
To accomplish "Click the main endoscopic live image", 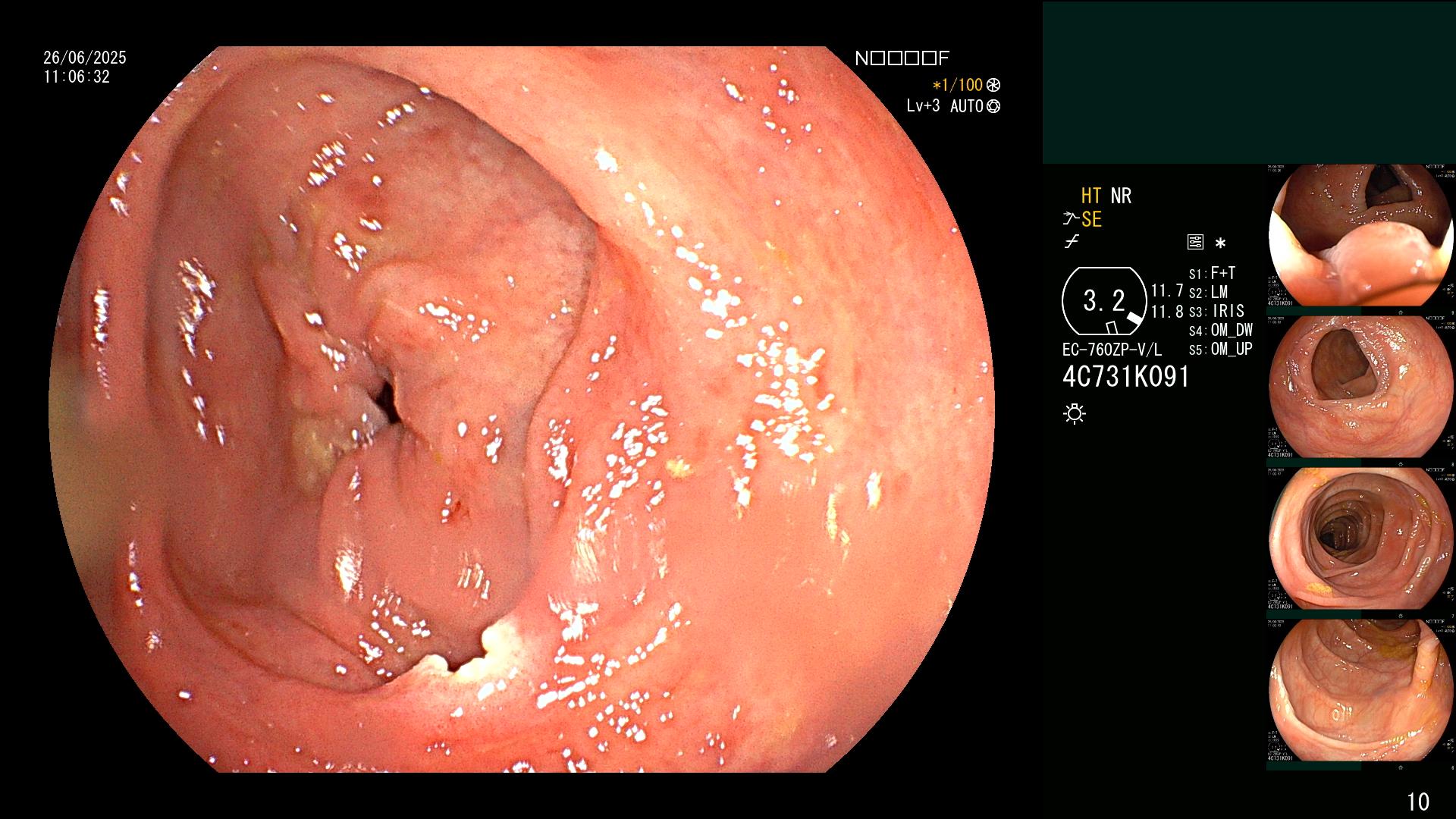I will coord(522,409).
